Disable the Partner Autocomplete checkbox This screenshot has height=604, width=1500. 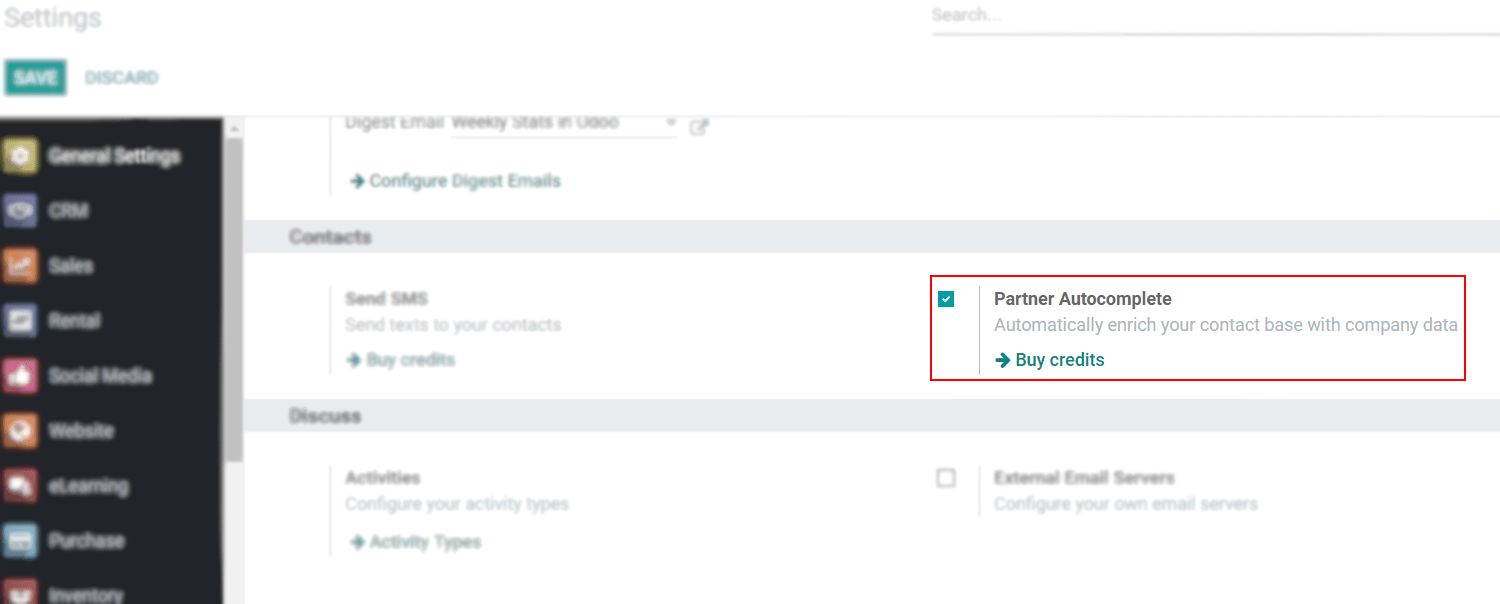click(946, 298)
